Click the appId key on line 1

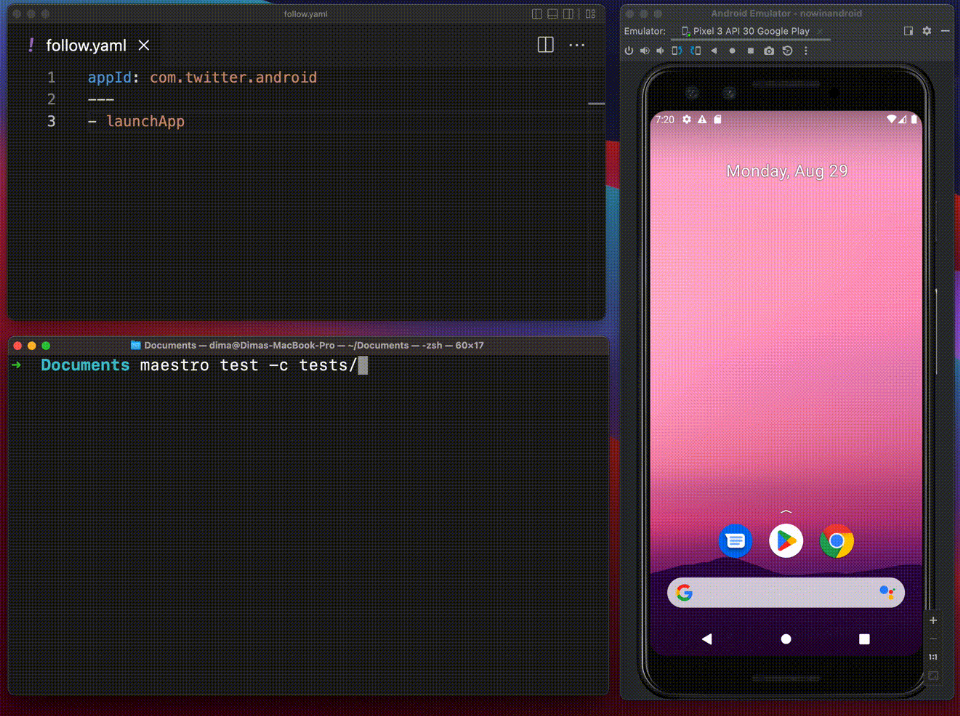tap(110, 77)
